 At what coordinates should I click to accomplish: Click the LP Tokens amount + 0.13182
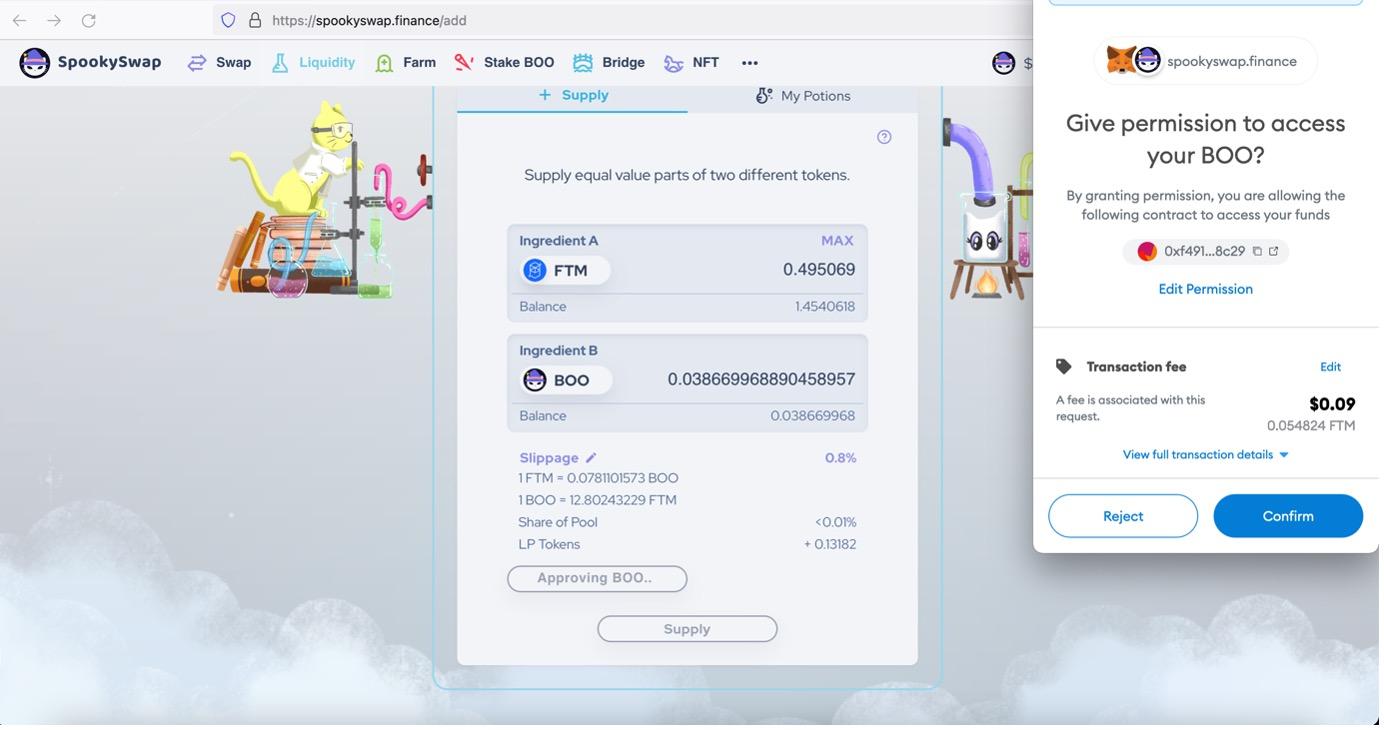[830, 545]
